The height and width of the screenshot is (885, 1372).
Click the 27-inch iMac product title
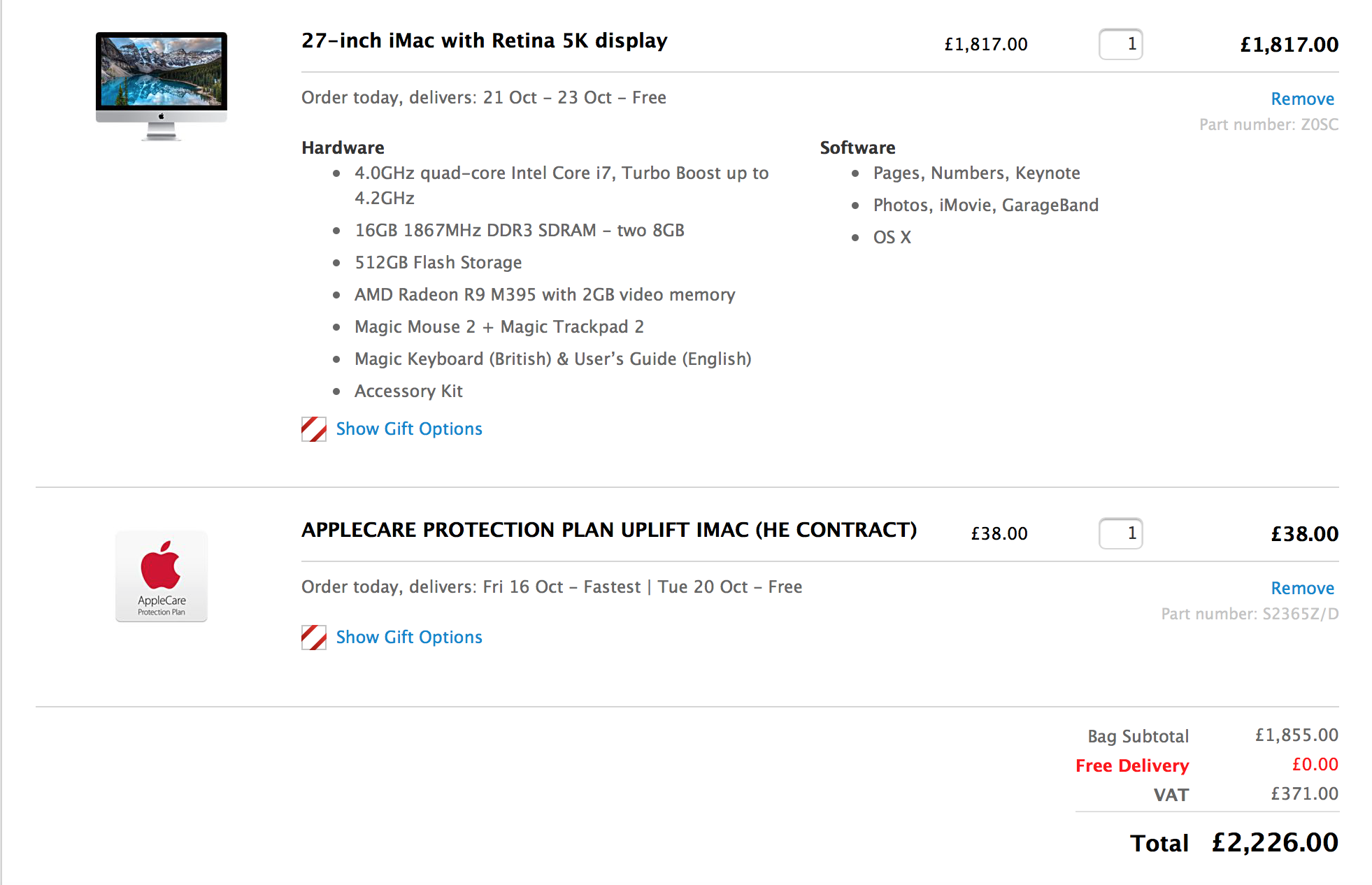[x=484, y=41]
